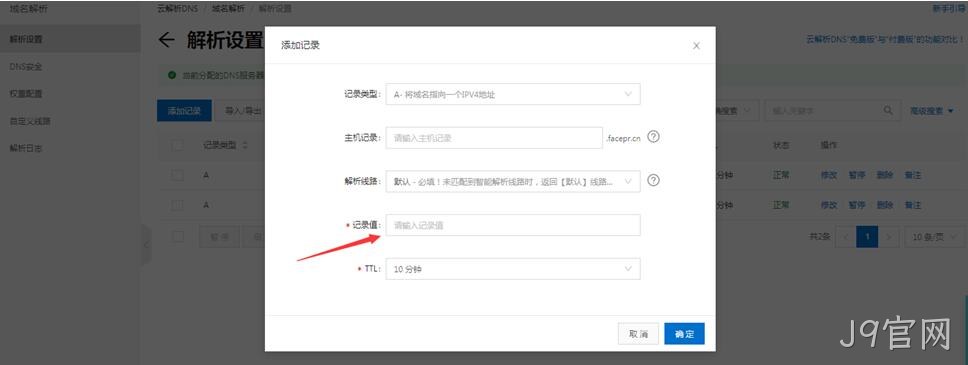Image resolution: width=968 pixels, height=365 pixels.
Task: Open the 解析线路 dropdown
Action: pyautogui.click(x=513, y=182)
